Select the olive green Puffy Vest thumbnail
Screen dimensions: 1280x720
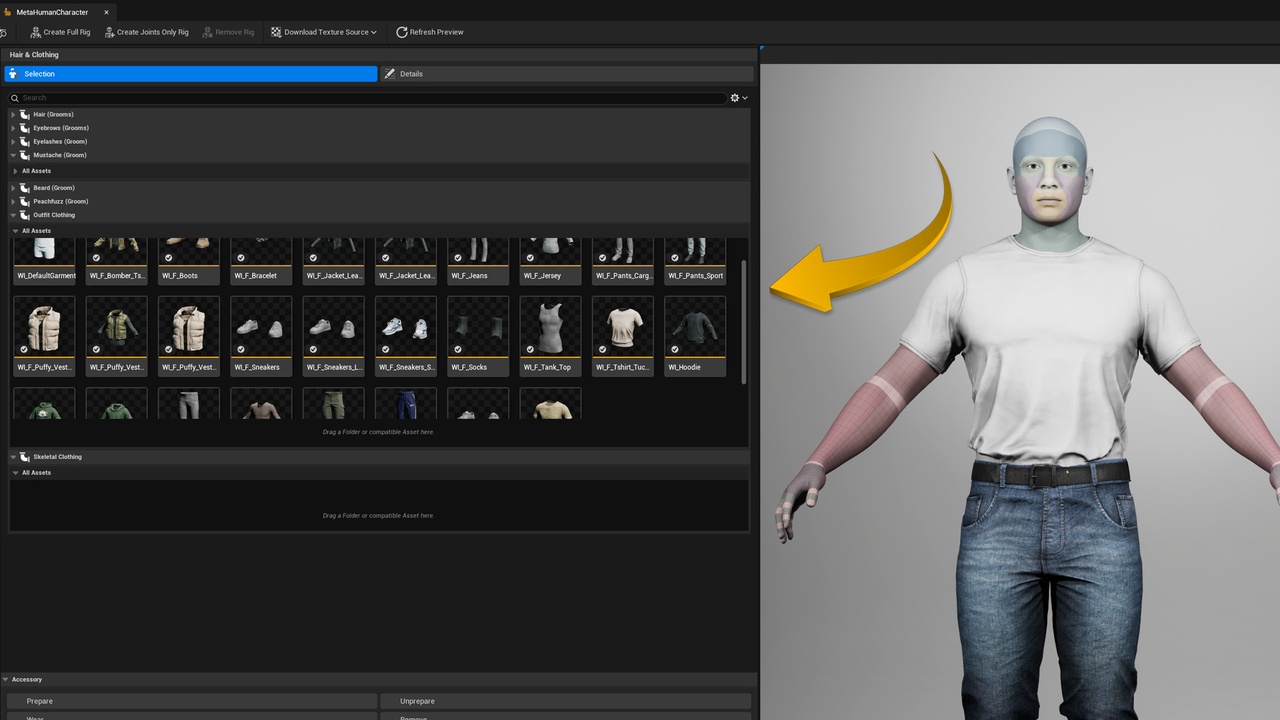(x=117, y=326)
